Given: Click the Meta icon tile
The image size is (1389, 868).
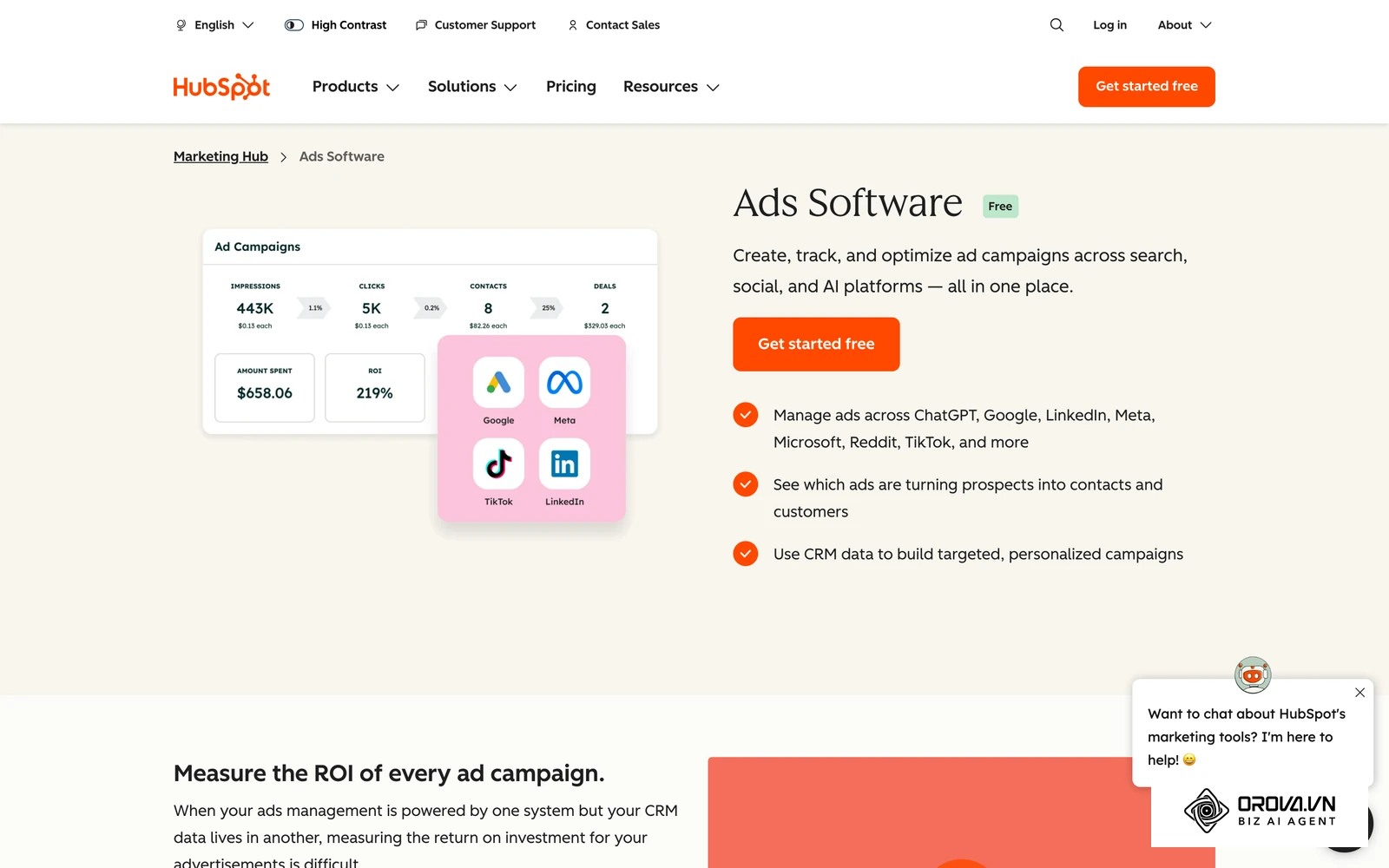Looking at the screenshot, I should tap(564, 383).
